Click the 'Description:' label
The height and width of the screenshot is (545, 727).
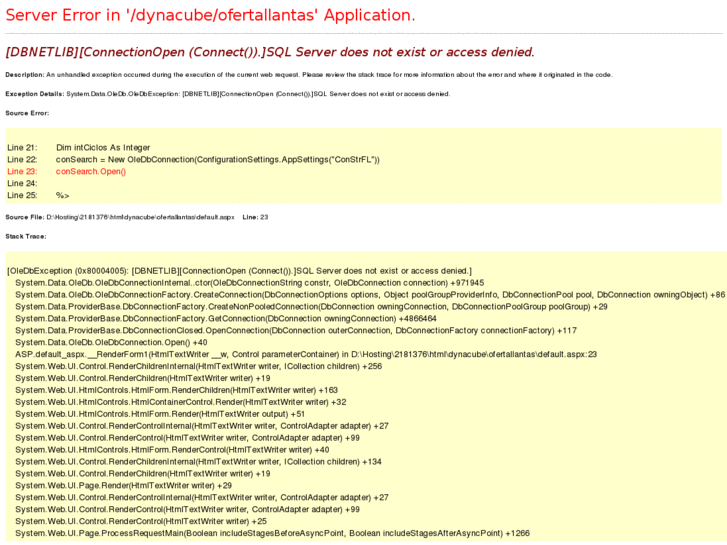(x=25, y=75)
